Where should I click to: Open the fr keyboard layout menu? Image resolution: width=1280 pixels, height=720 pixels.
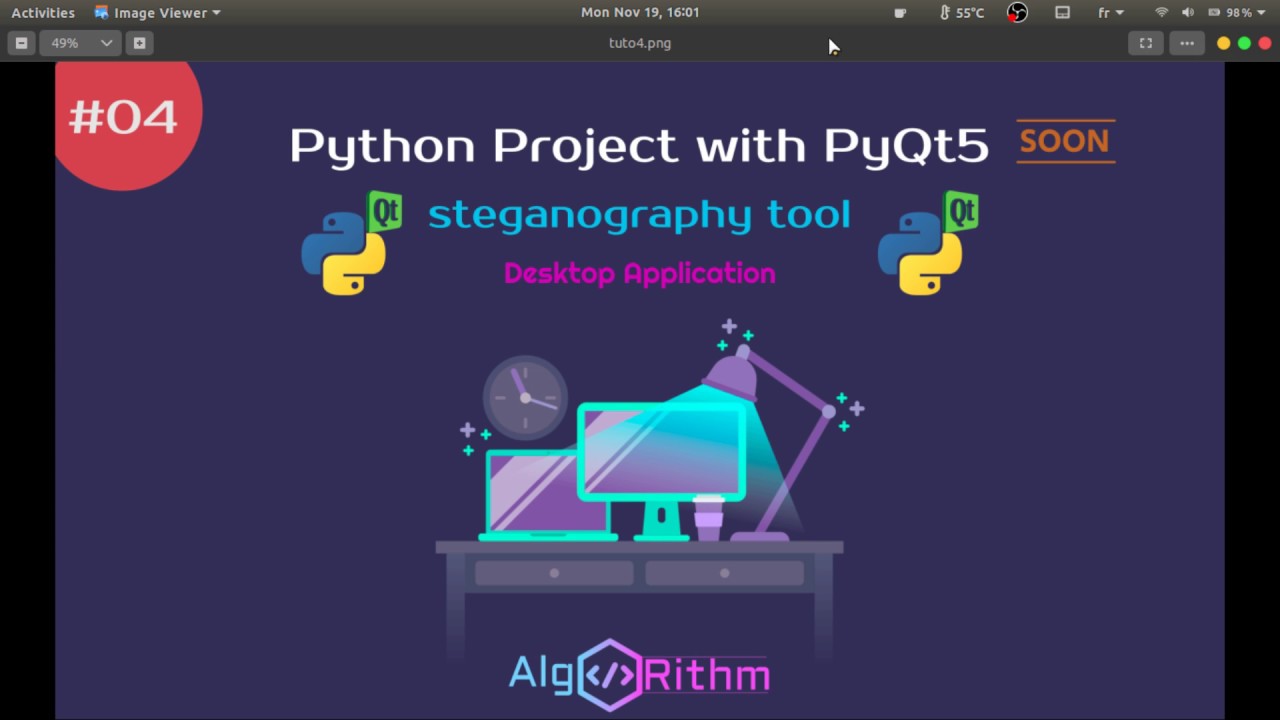tap(1111, 13)
